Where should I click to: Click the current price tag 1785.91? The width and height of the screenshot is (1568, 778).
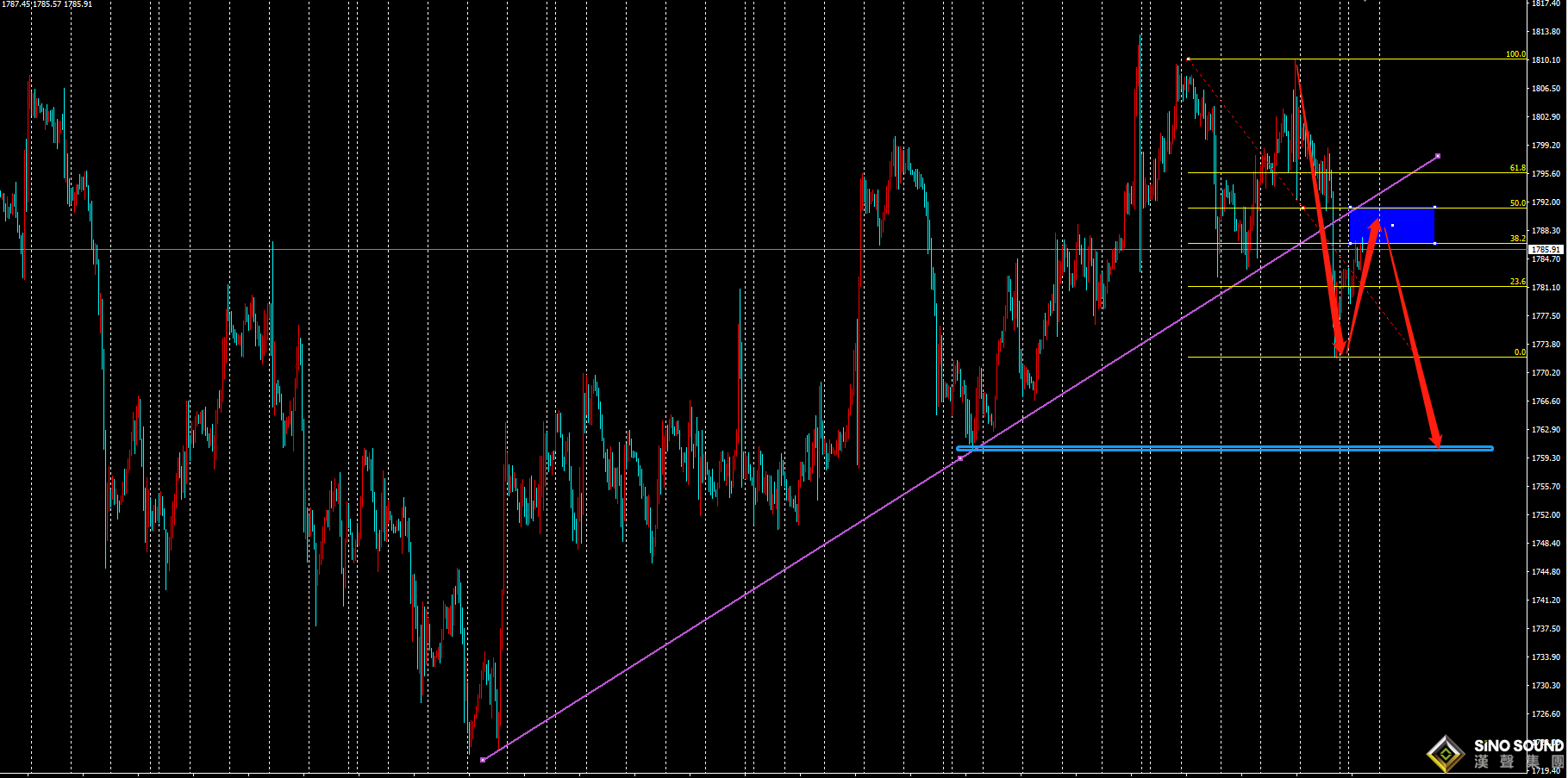tap(1545, 250)
